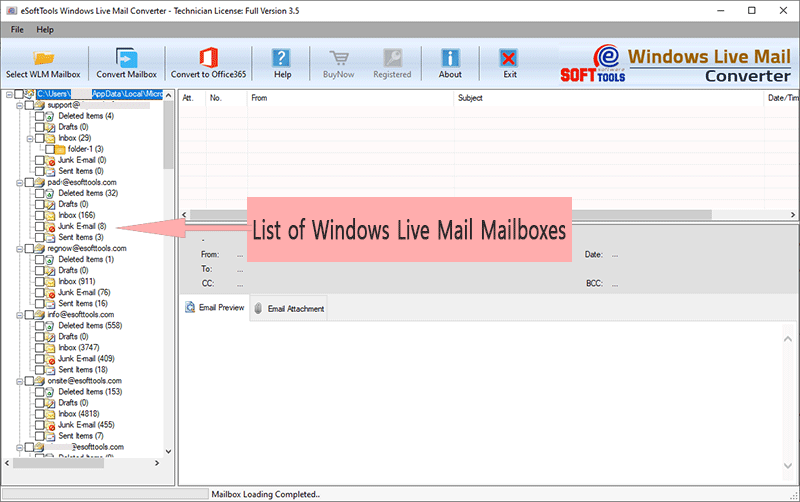Click the eSoftTools app icon in title bar
This screenshot has height=502, width=800.
pos(11,11)
